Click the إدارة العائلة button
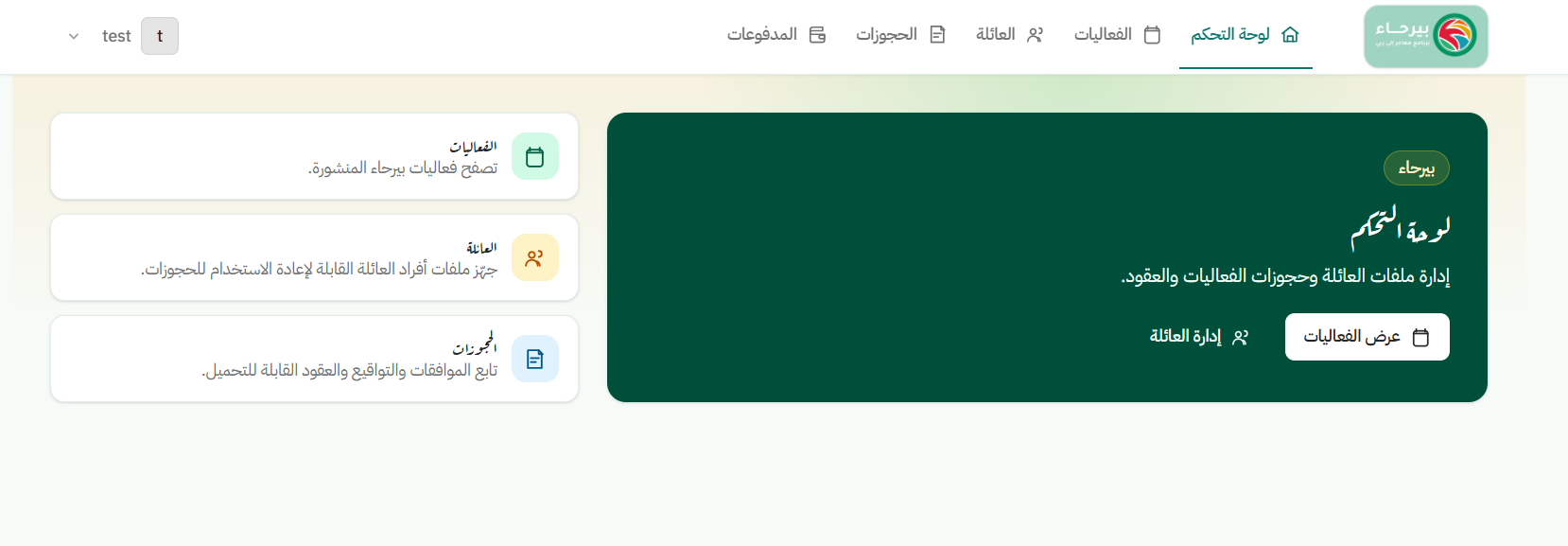The image size is (1568, 546). pos(1199,337)
